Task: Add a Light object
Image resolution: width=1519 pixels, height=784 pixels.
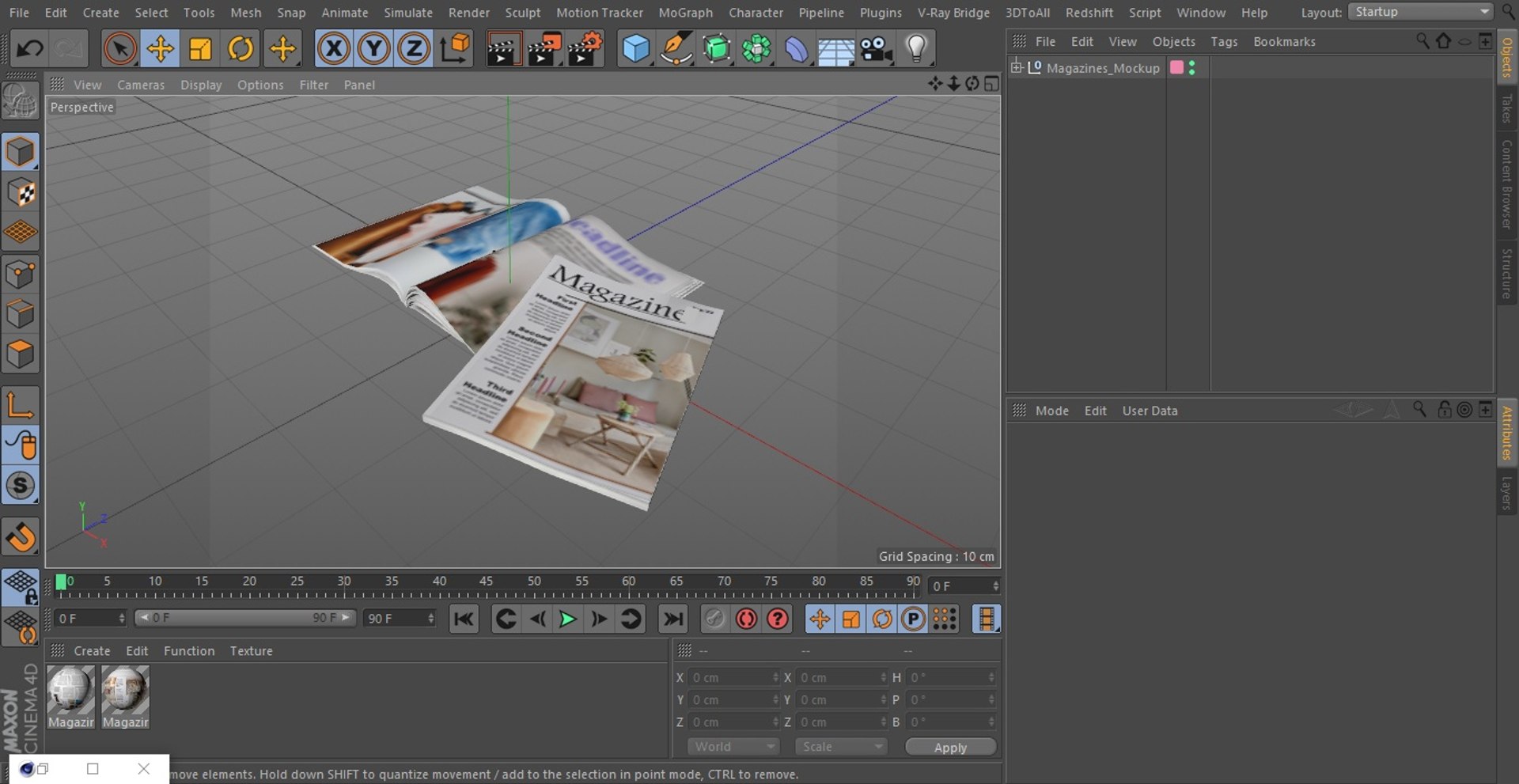Action: coord(916,49)
